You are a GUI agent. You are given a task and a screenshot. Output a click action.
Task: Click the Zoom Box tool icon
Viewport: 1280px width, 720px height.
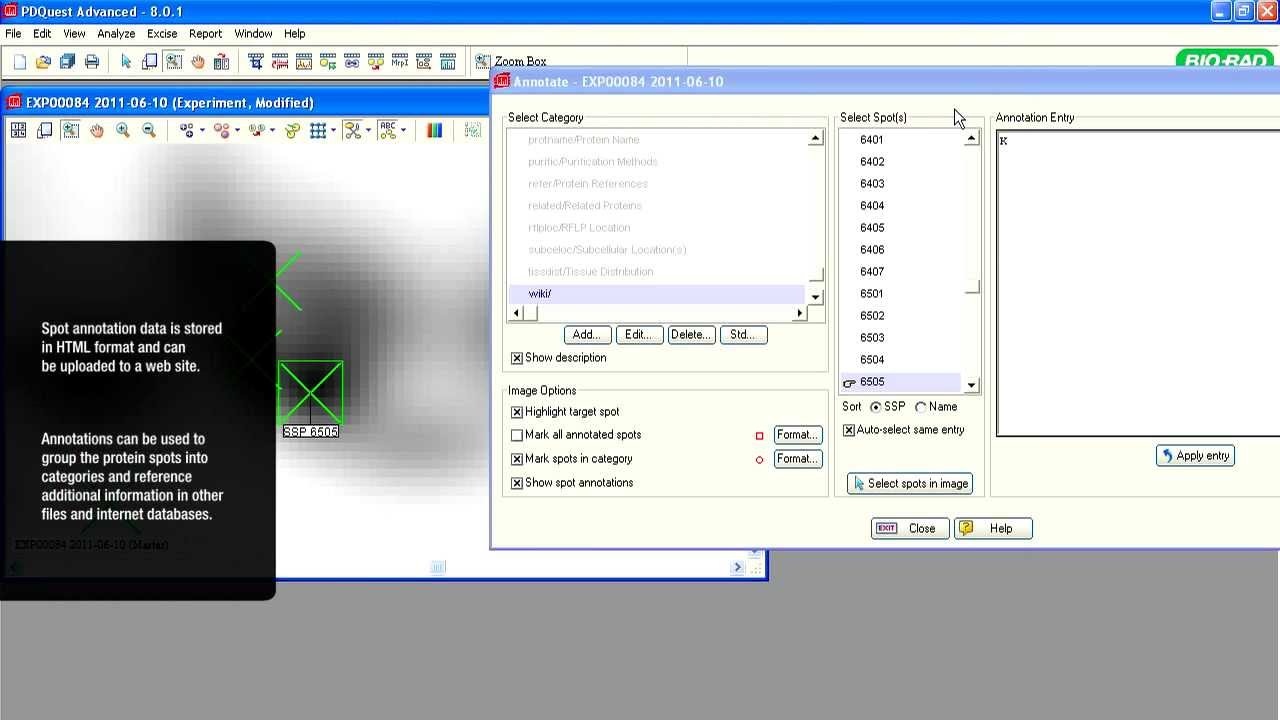click(482, 61)
